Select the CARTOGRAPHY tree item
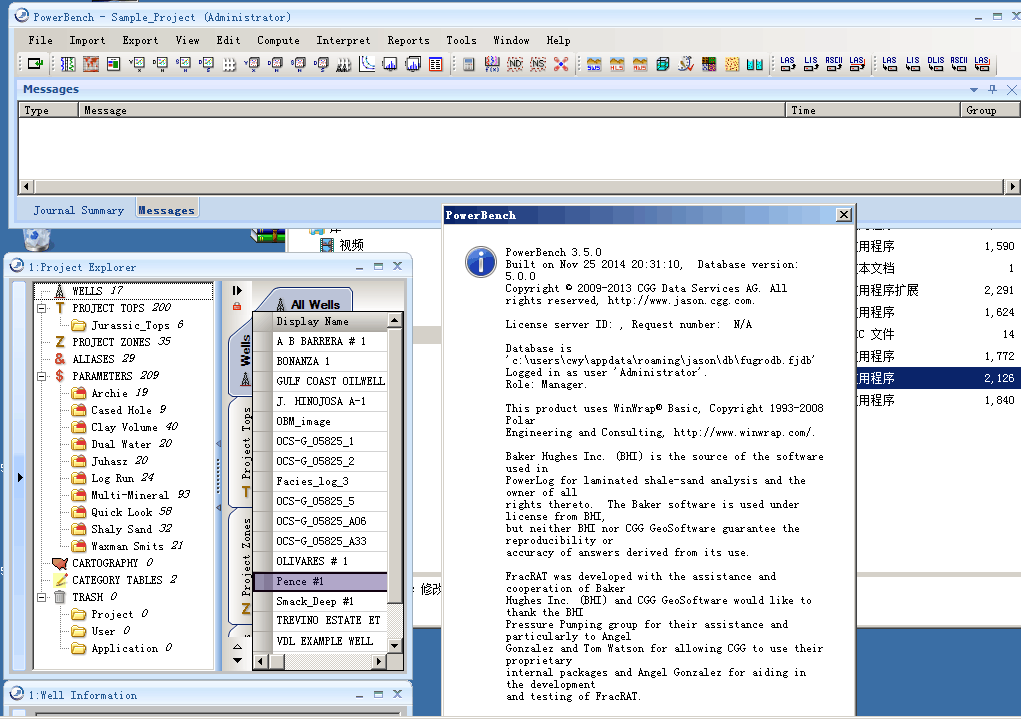1021x719 pixels. click(x=104, y=563)
